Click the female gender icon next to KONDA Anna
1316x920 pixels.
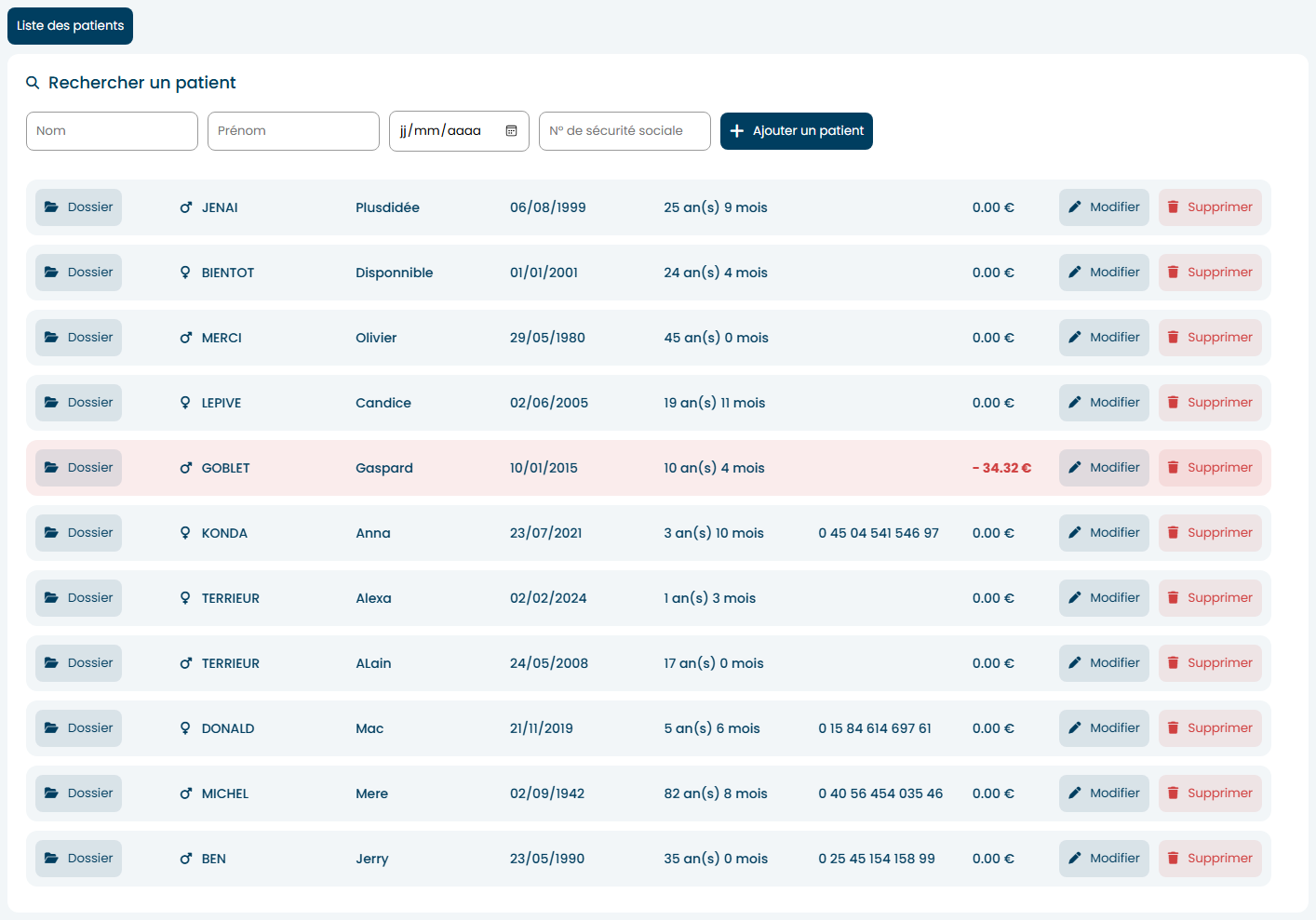(185, 532)
